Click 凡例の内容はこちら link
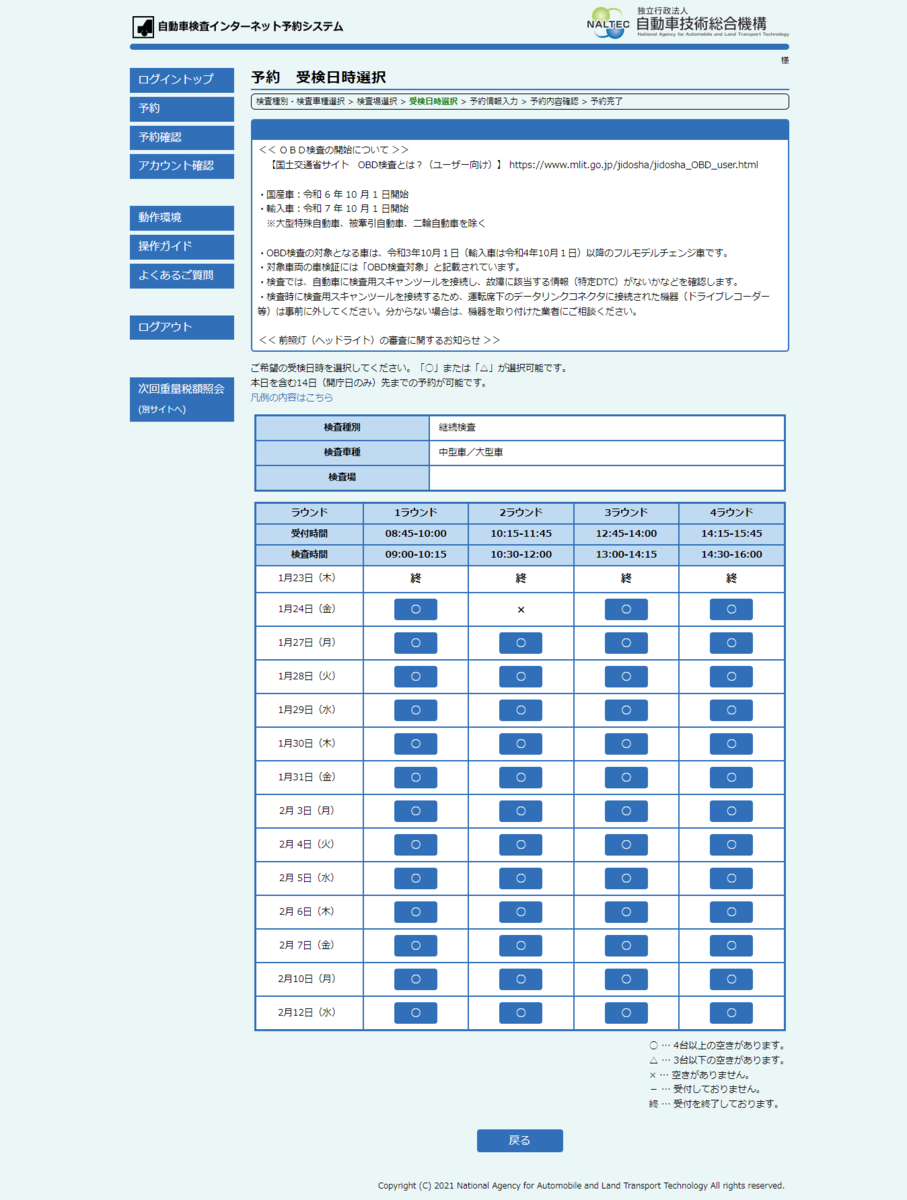Image resolution: width=907 pixels, height=1200 pixels. [292, 397]
